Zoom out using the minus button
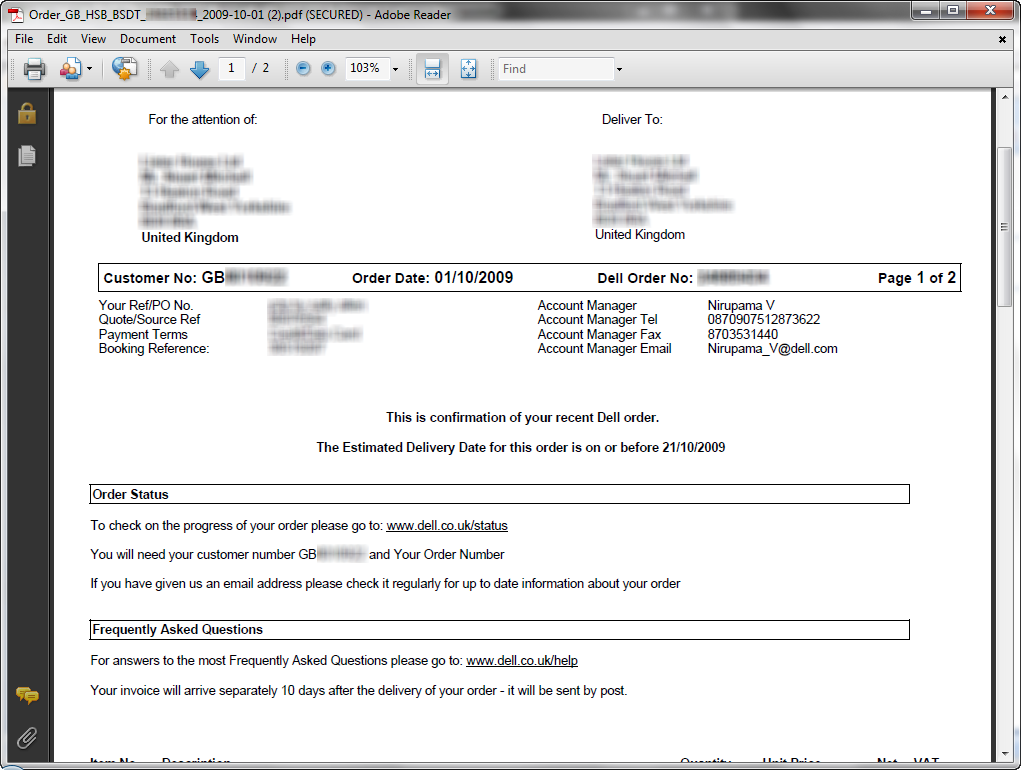Image resolution: width=1021 pixels, height=770 pixels. (303, 68)
